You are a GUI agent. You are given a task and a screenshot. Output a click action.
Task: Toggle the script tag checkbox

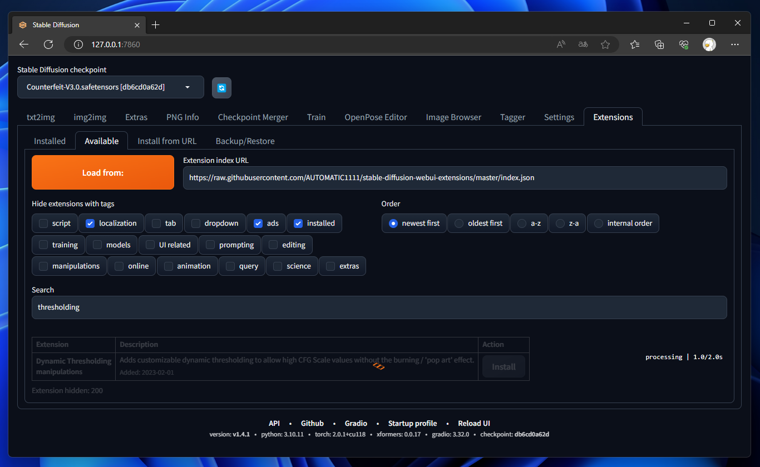click(x=43, y=223)
